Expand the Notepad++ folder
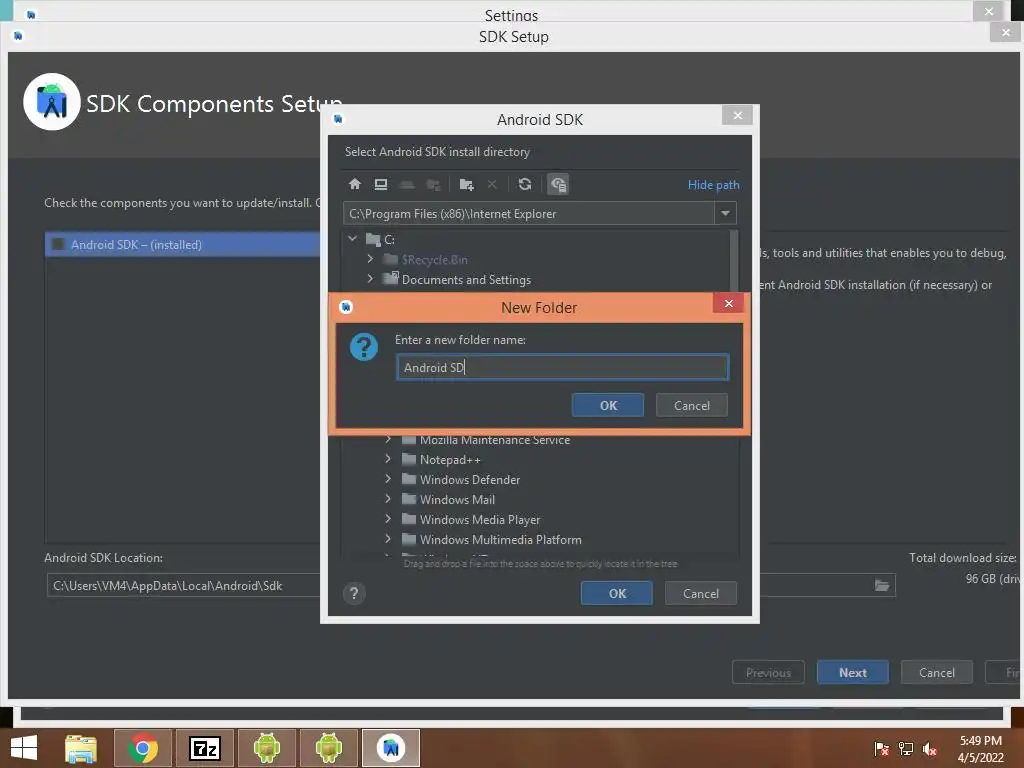Viewport: 1024px width, 768px height. point(388,459)
